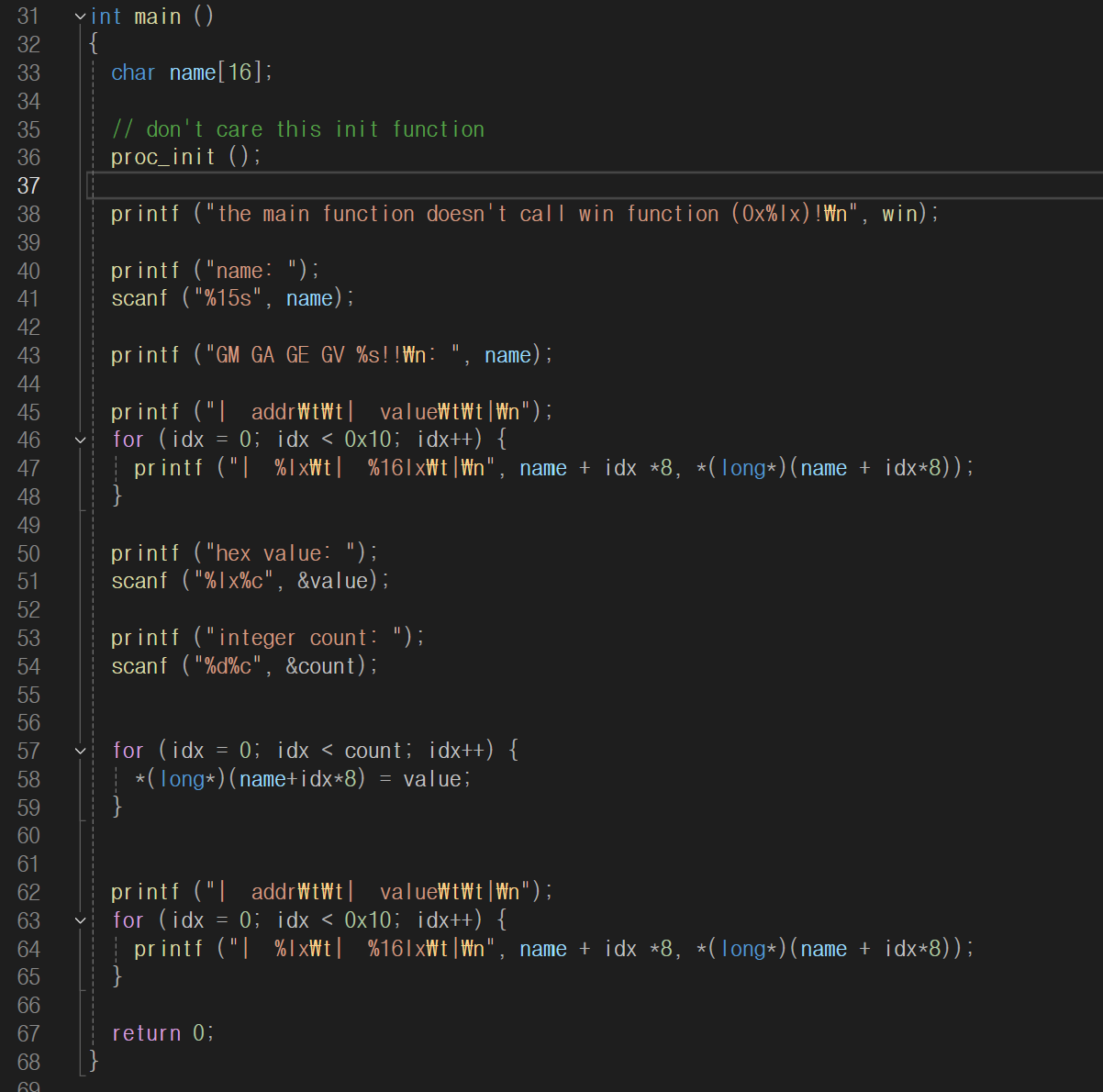
Task: Click line number 37 in the gutter
Action: (28, 185)
